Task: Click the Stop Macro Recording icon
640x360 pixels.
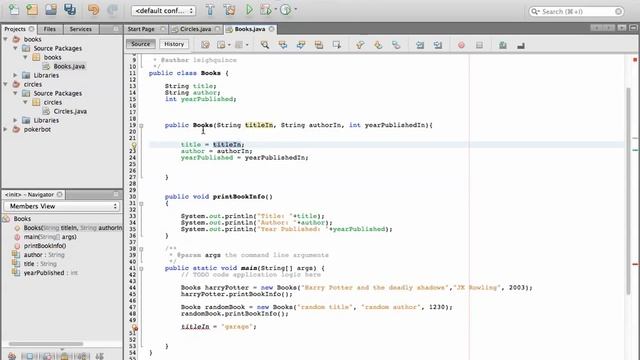Action: (479, 45)
